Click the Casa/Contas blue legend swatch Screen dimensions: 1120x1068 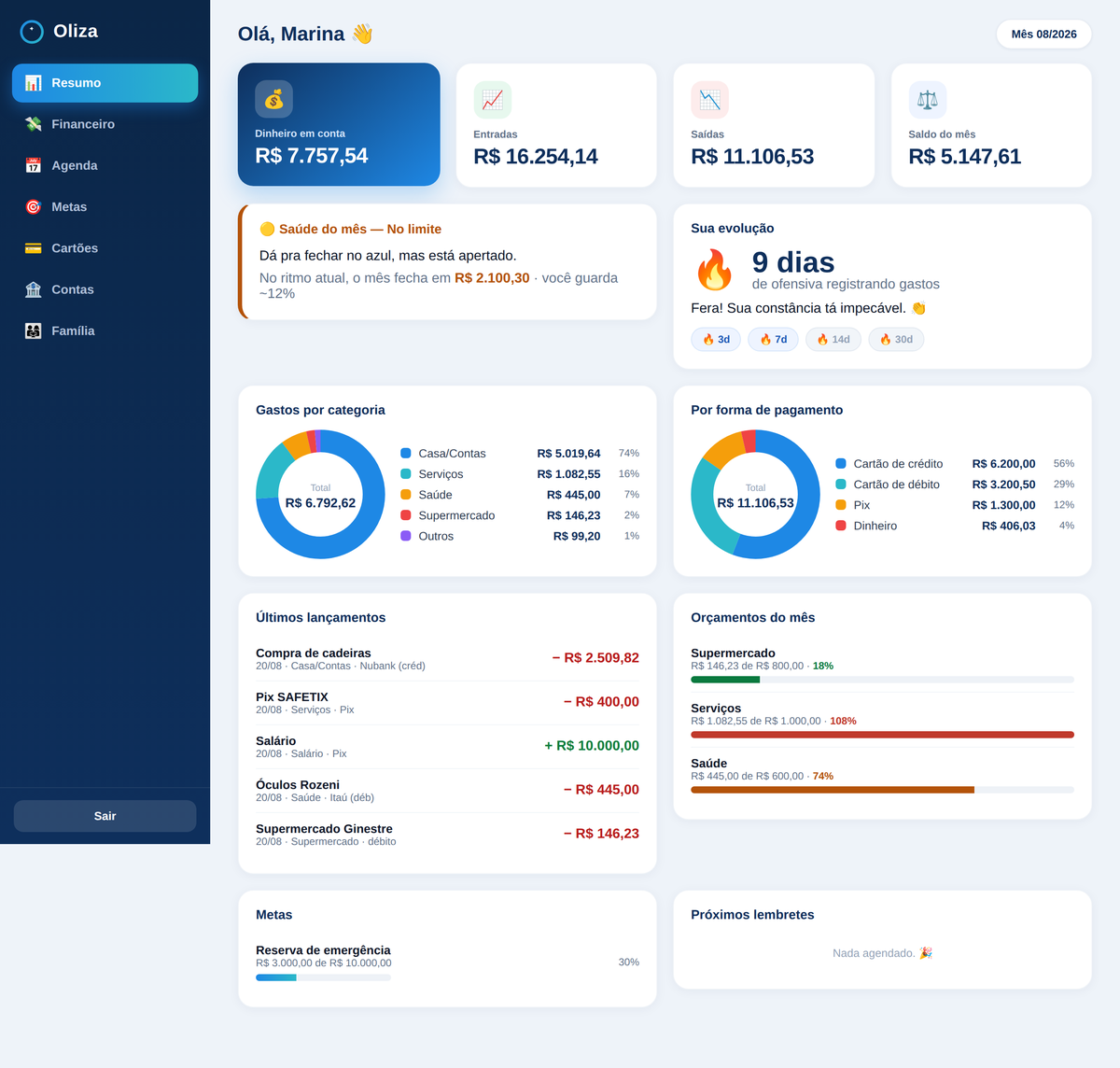coord(406,453)
